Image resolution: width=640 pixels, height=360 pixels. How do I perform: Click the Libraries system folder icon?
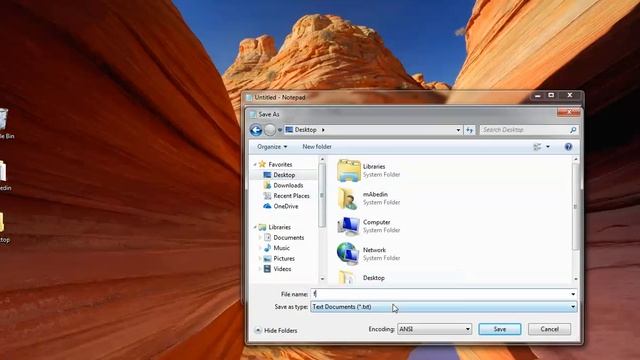tap(349, 171)
